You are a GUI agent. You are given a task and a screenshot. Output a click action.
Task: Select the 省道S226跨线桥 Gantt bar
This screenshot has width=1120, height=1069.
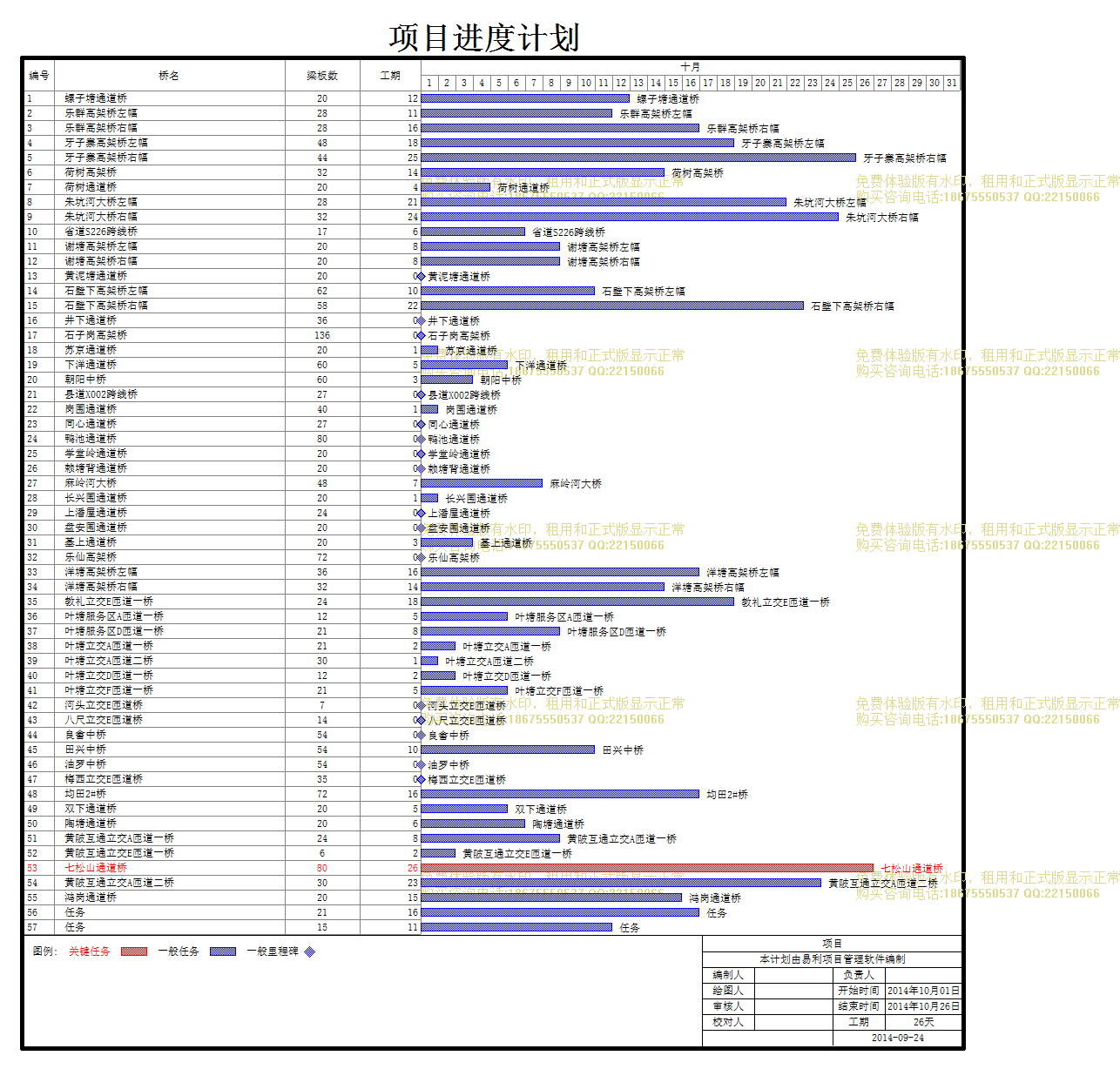pos(473,232)
